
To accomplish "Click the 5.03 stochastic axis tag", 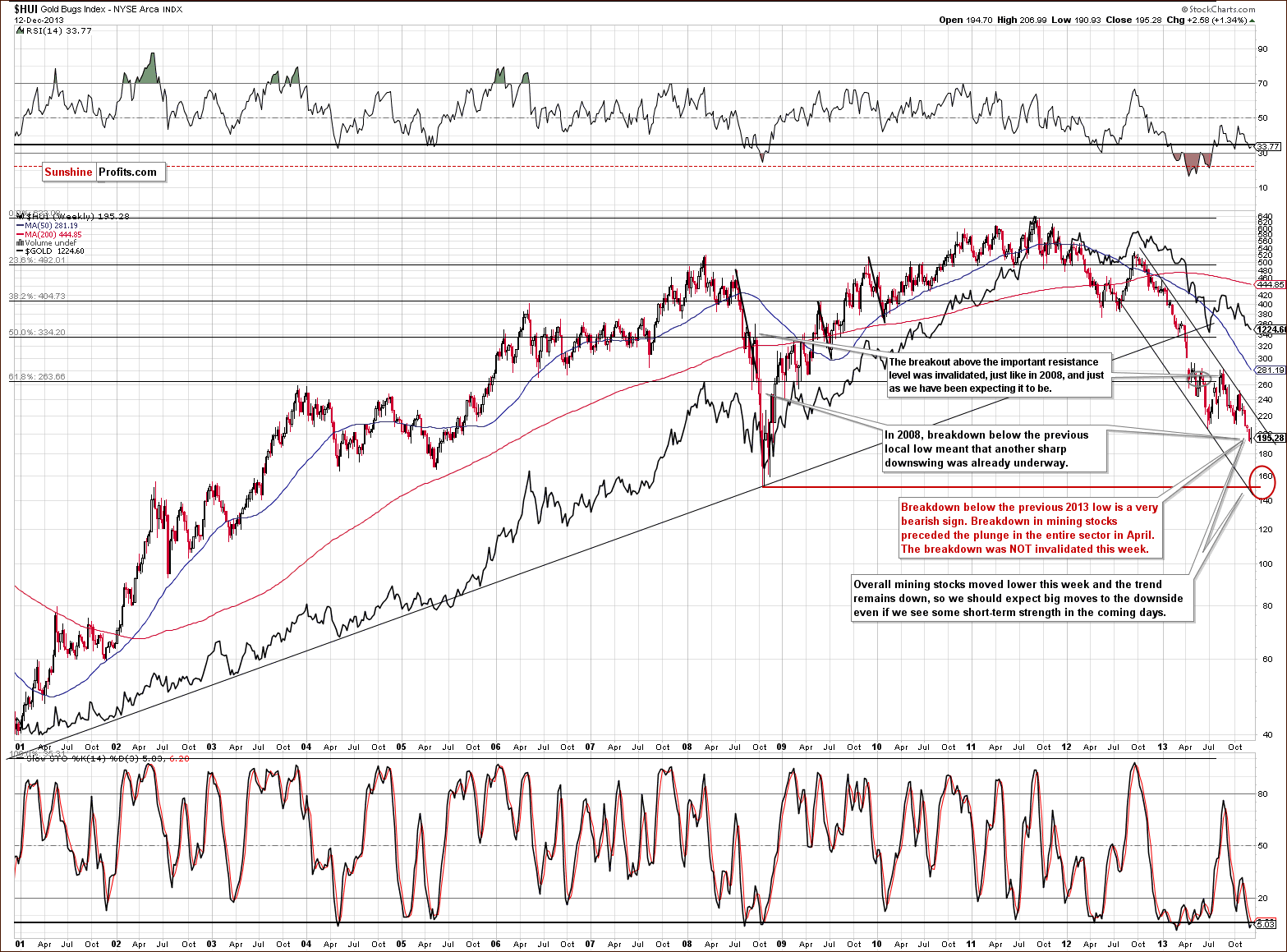I will click(x=1266, y=923).
